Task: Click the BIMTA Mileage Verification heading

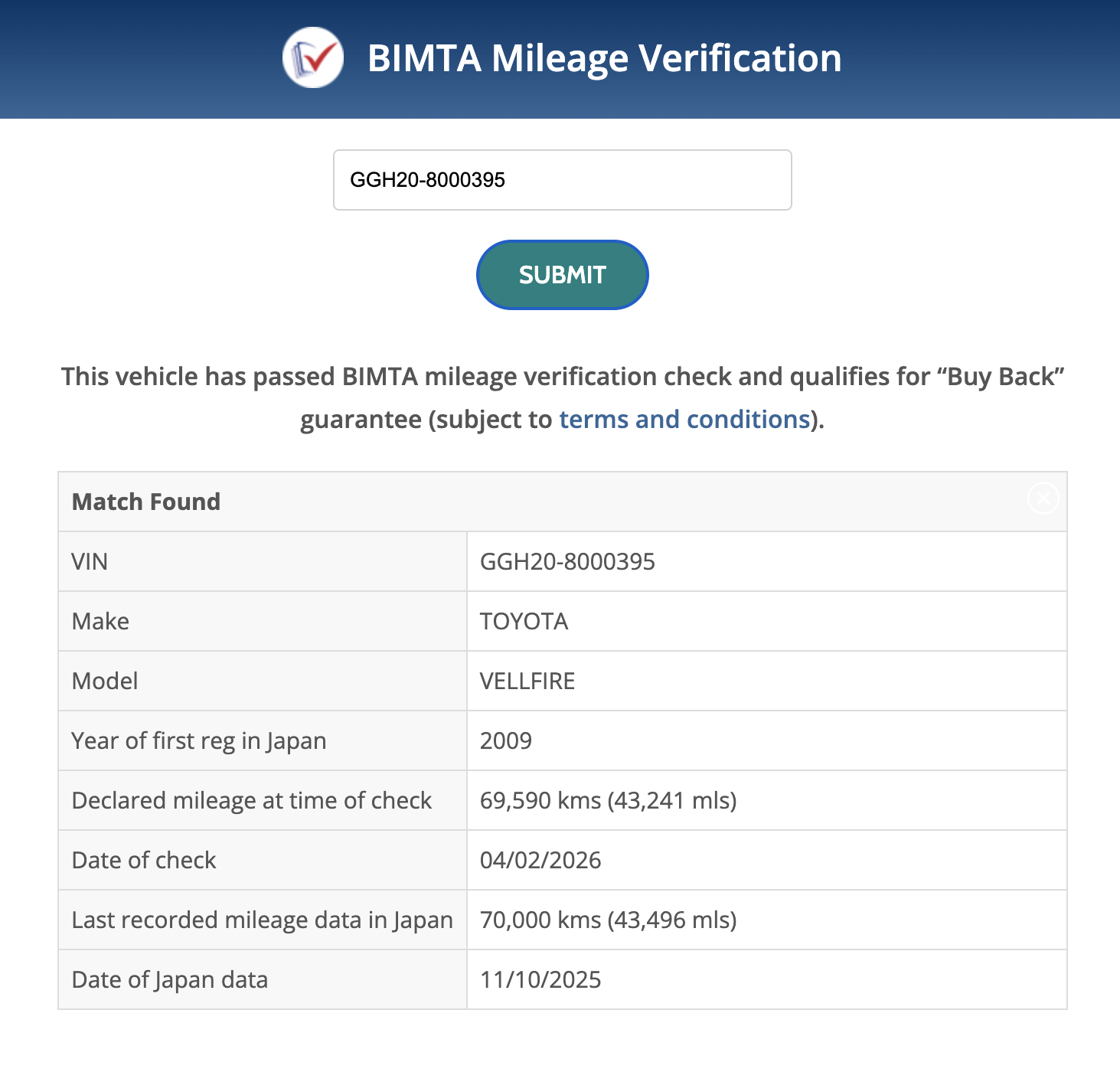Action: [x=604, y=58]
